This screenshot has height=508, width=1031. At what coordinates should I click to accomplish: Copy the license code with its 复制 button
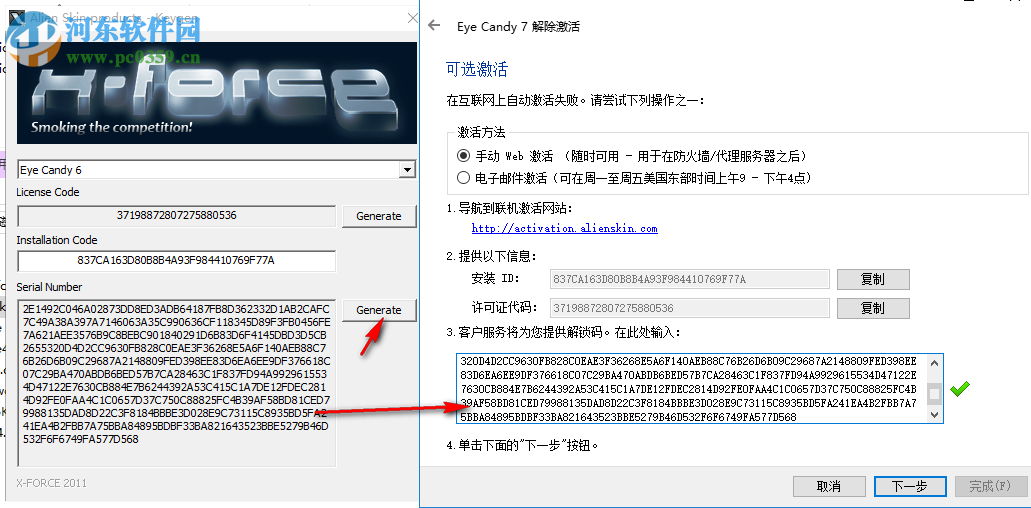click(873, 308)
